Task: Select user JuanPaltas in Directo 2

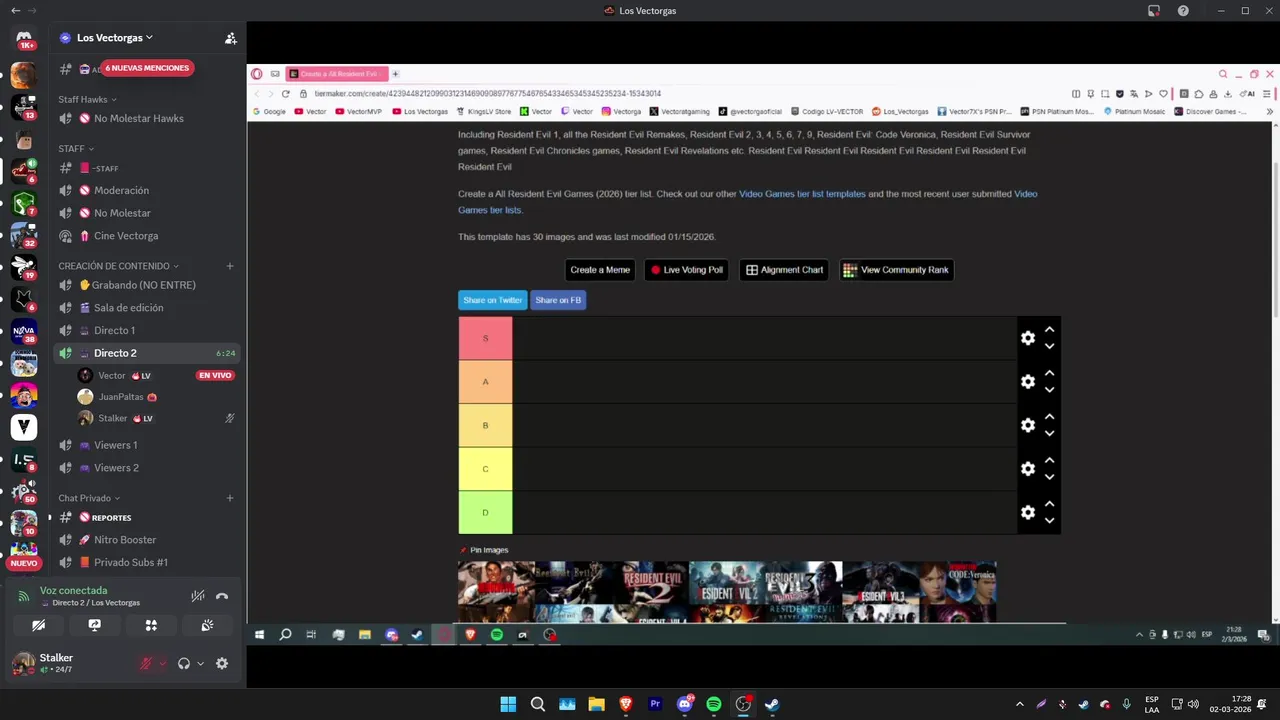Action: coord(156,397)
